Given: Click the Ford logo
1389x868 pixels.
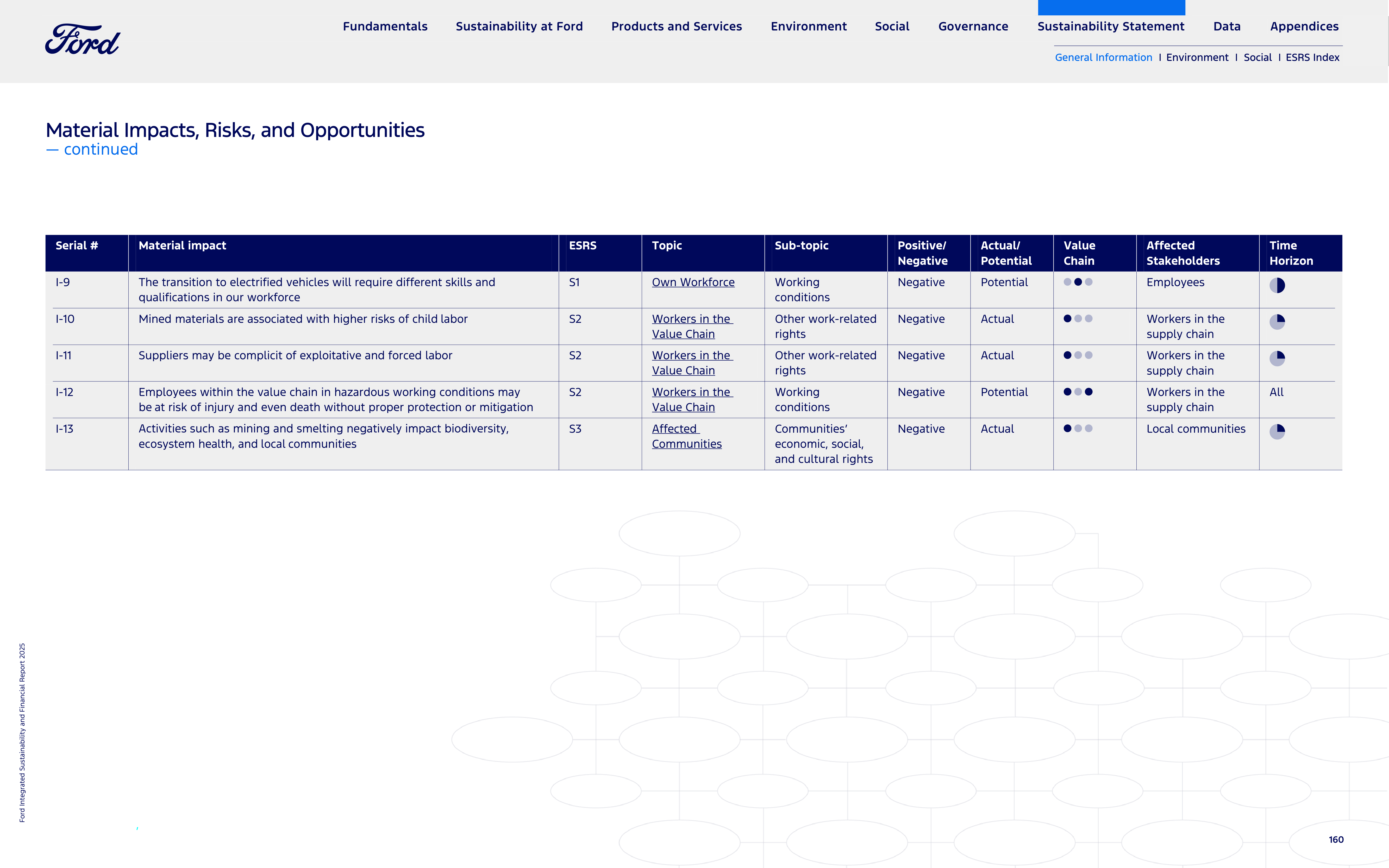Looking at the screenshot, I should 83,39.
